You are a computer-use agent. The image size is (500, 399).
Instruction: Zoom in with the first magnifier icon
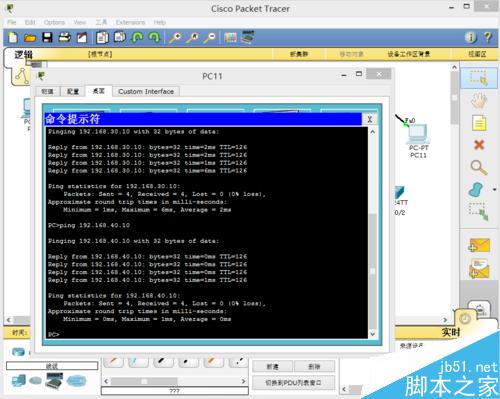[175, 38]
